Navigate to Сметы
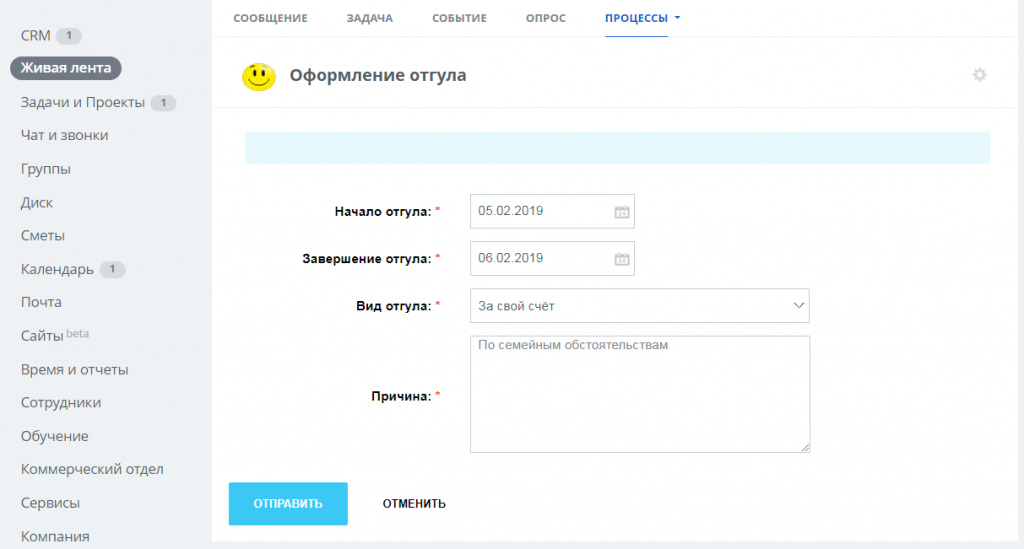 click(42, 236)
